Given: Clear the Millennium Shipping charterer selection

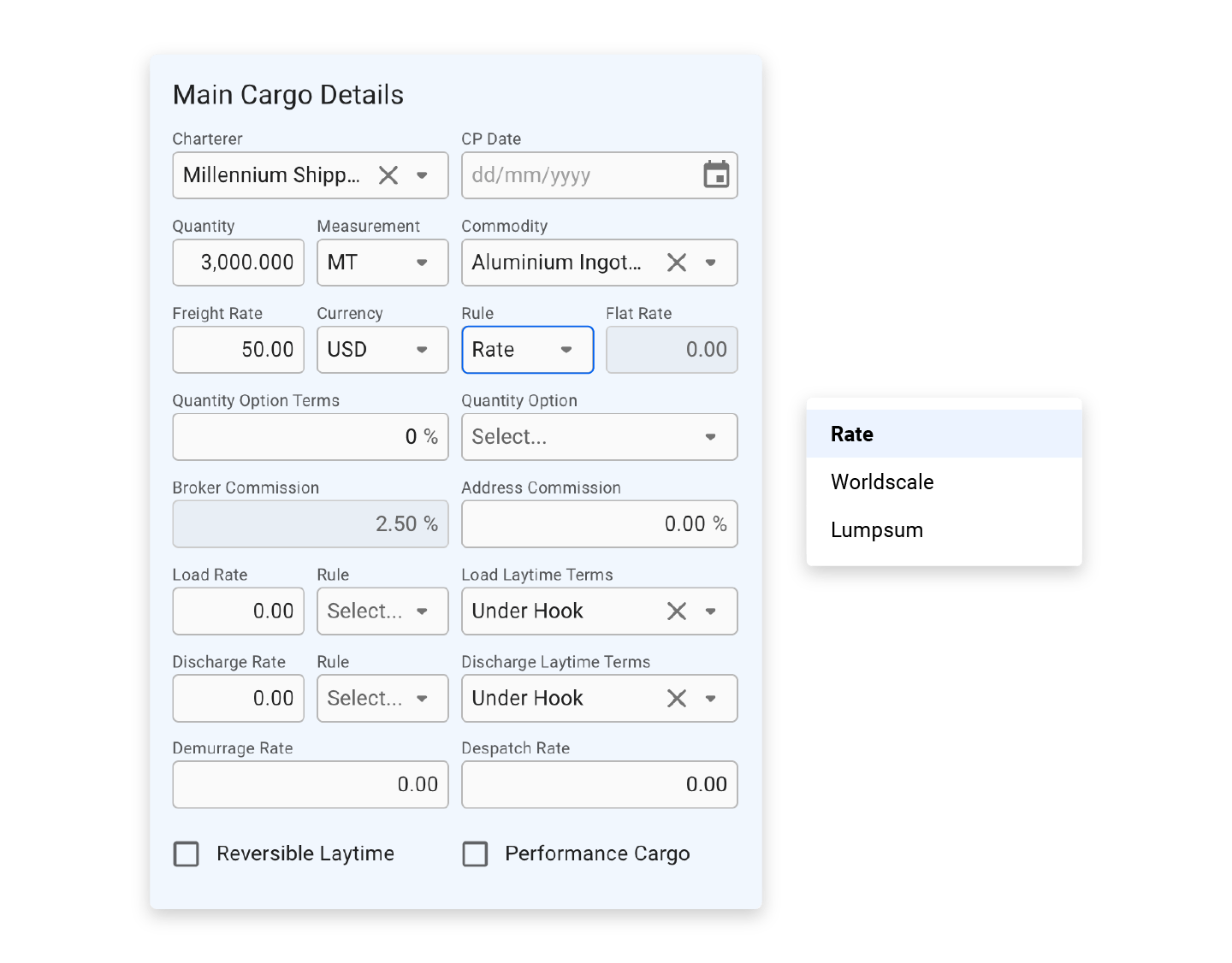Looking at the screenshot, I should (x=388, y=175).
